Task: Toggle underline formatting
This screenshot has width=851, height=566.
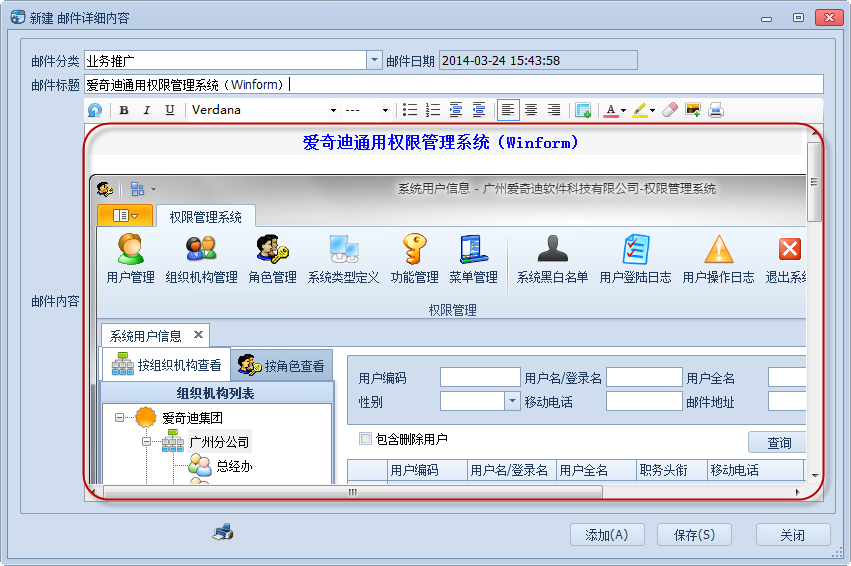Action: tap(169, 110)
